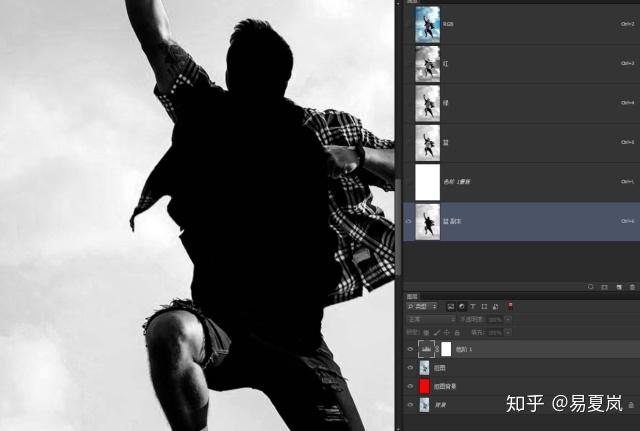Click the 红 channel thumbnail
The image size is (640, 431).
click(427, 64)
